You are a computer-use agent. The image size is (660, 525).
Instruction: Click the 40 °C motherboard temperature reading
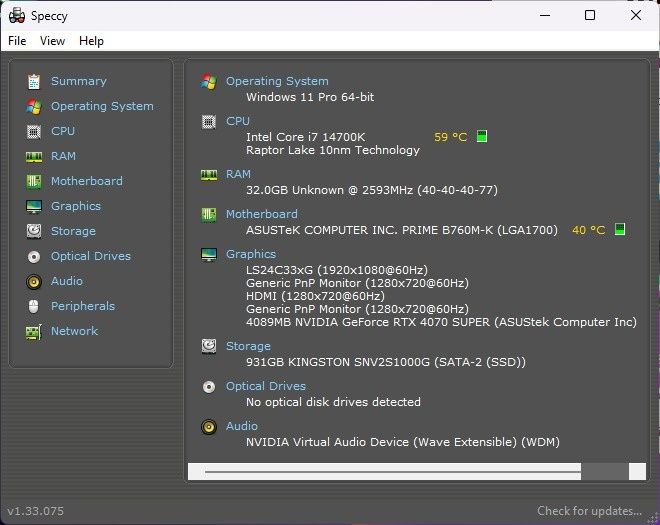click(588, 230)
